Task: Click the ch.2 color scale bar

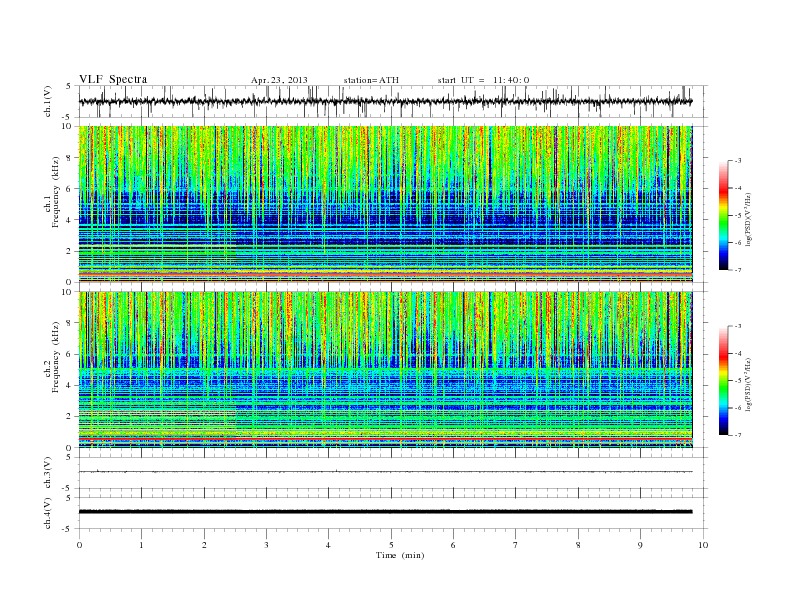Action: [723, 380]
